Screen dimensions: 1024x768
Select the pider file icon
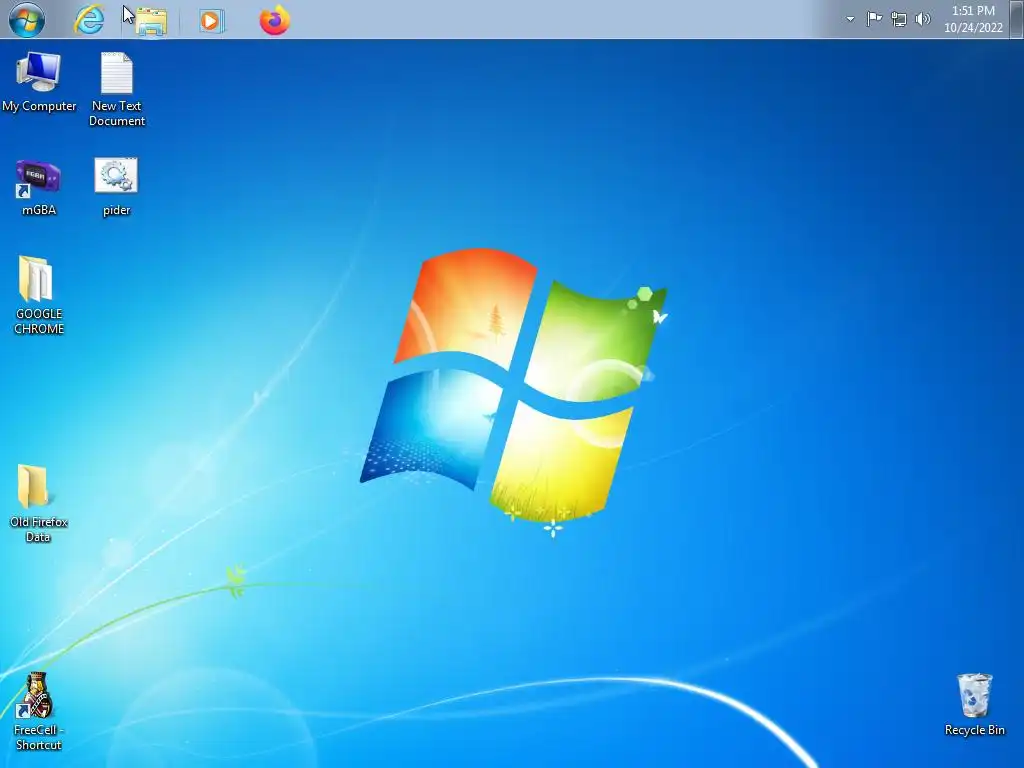pyautogui.click(x=116, y=187)
